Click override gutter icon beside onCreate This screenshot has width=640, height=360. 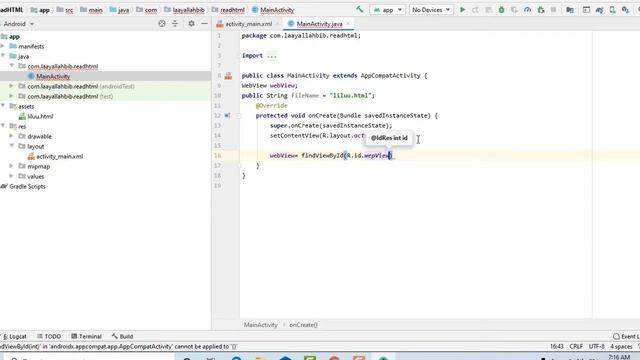click(x=227, y=116)
